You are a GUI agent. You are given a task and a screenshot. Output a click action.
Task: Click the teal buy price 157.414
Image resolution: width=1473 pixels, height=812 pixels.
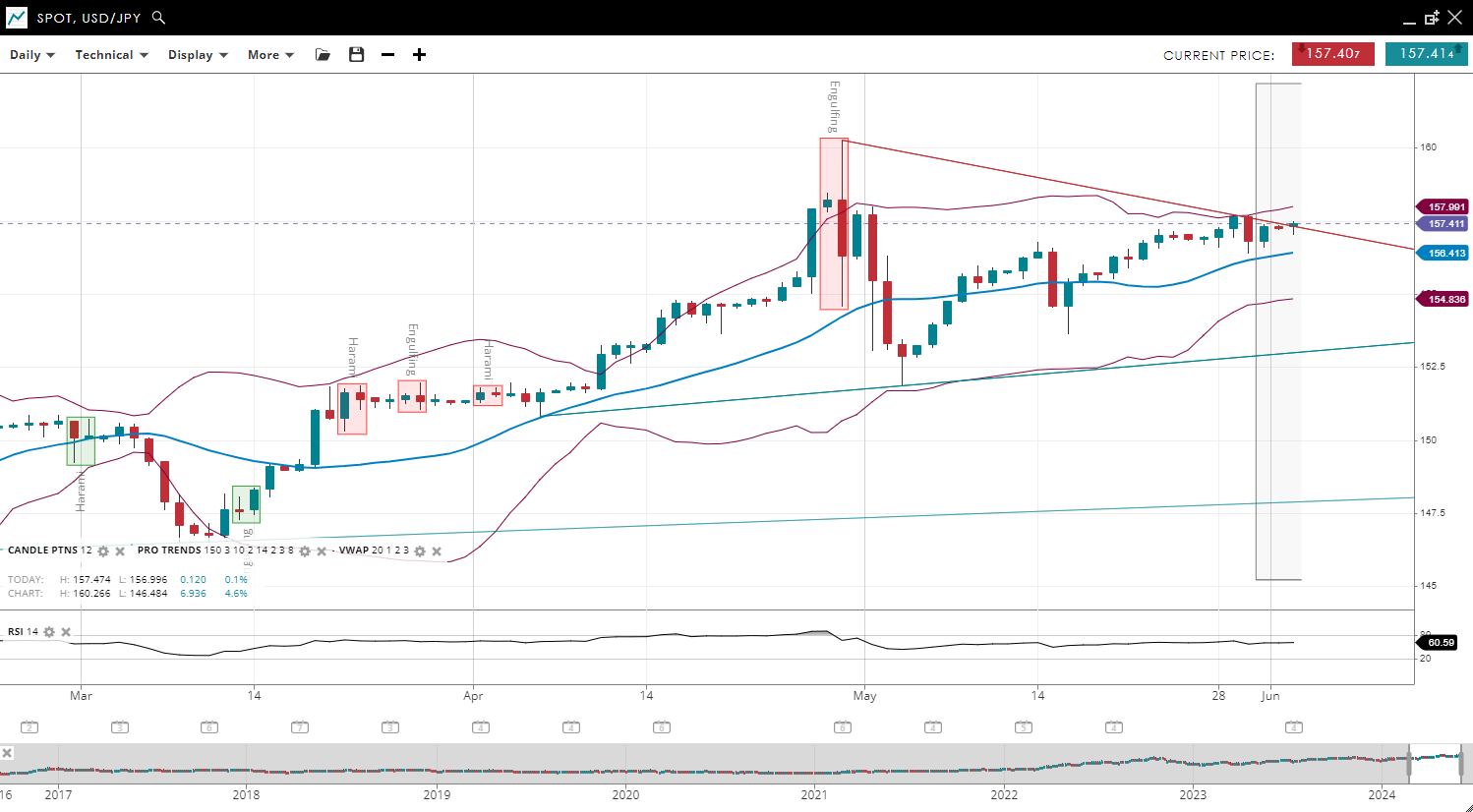1426,54
